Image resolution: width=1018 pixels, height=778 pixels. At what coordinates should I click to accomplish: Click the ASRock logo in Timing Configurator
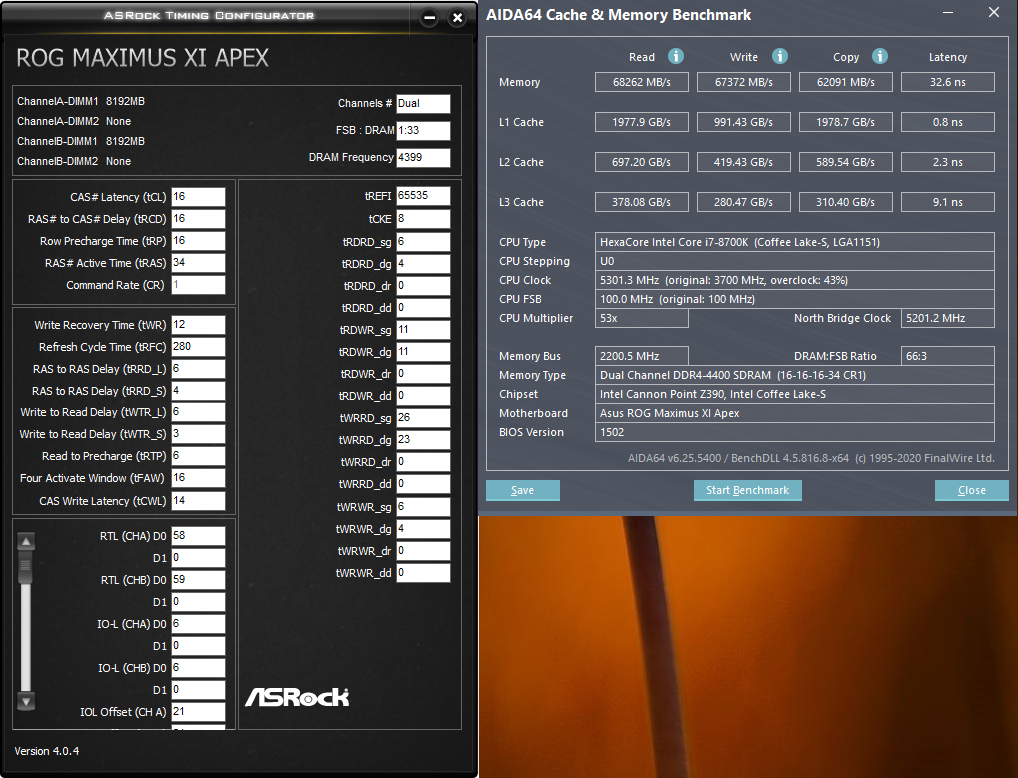click(297, 697)
